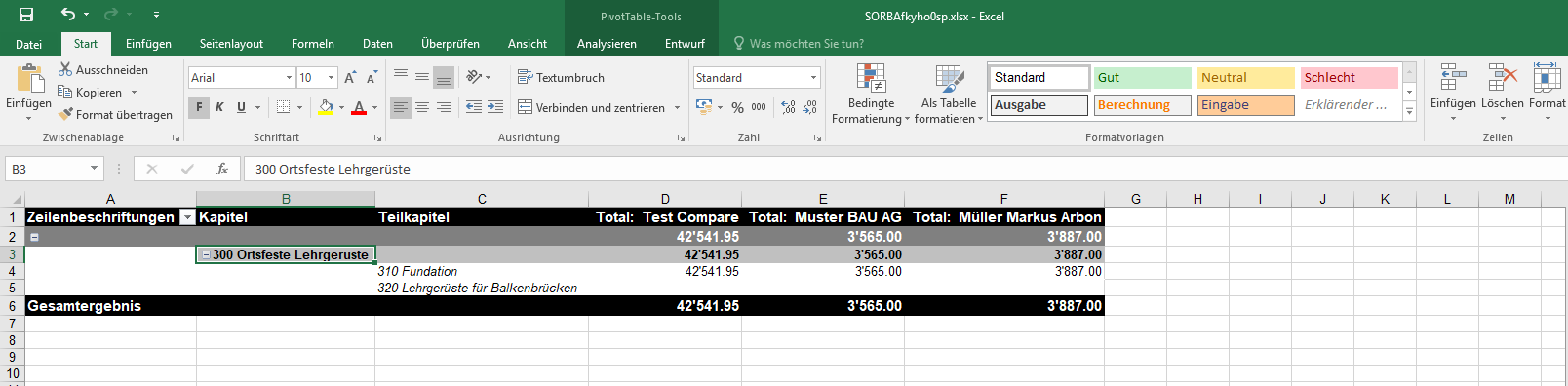Copy selection with Kopieren
The image size is (1568, 386).
coord(91,93)
